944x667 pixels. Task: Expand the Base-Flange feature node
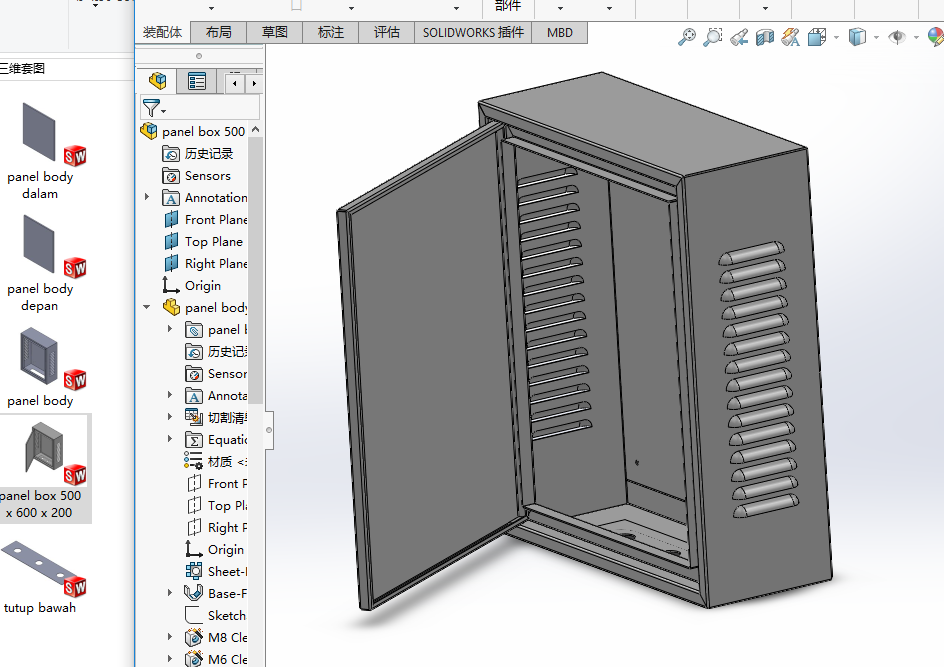tap(170, 594)
